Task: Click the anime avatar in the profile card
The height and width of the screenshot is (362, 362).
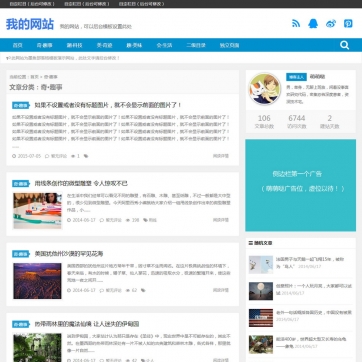Action: (265, 89)
